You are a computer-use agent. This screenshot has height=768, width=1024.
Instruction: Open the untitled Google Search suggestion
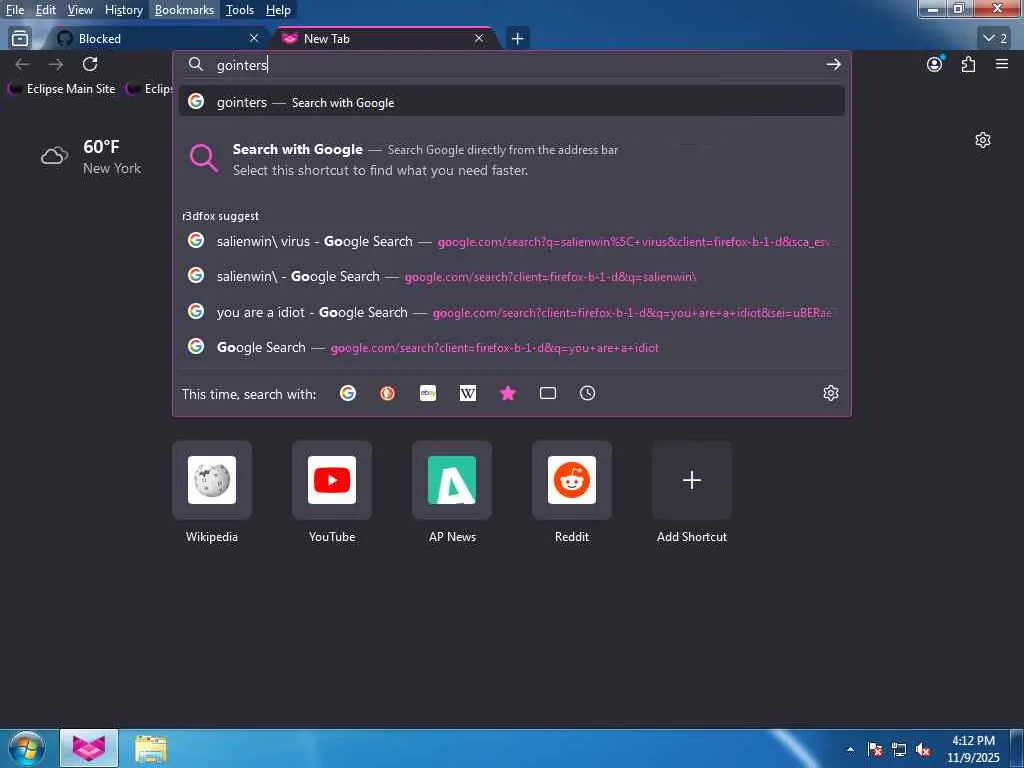[511, 347]
